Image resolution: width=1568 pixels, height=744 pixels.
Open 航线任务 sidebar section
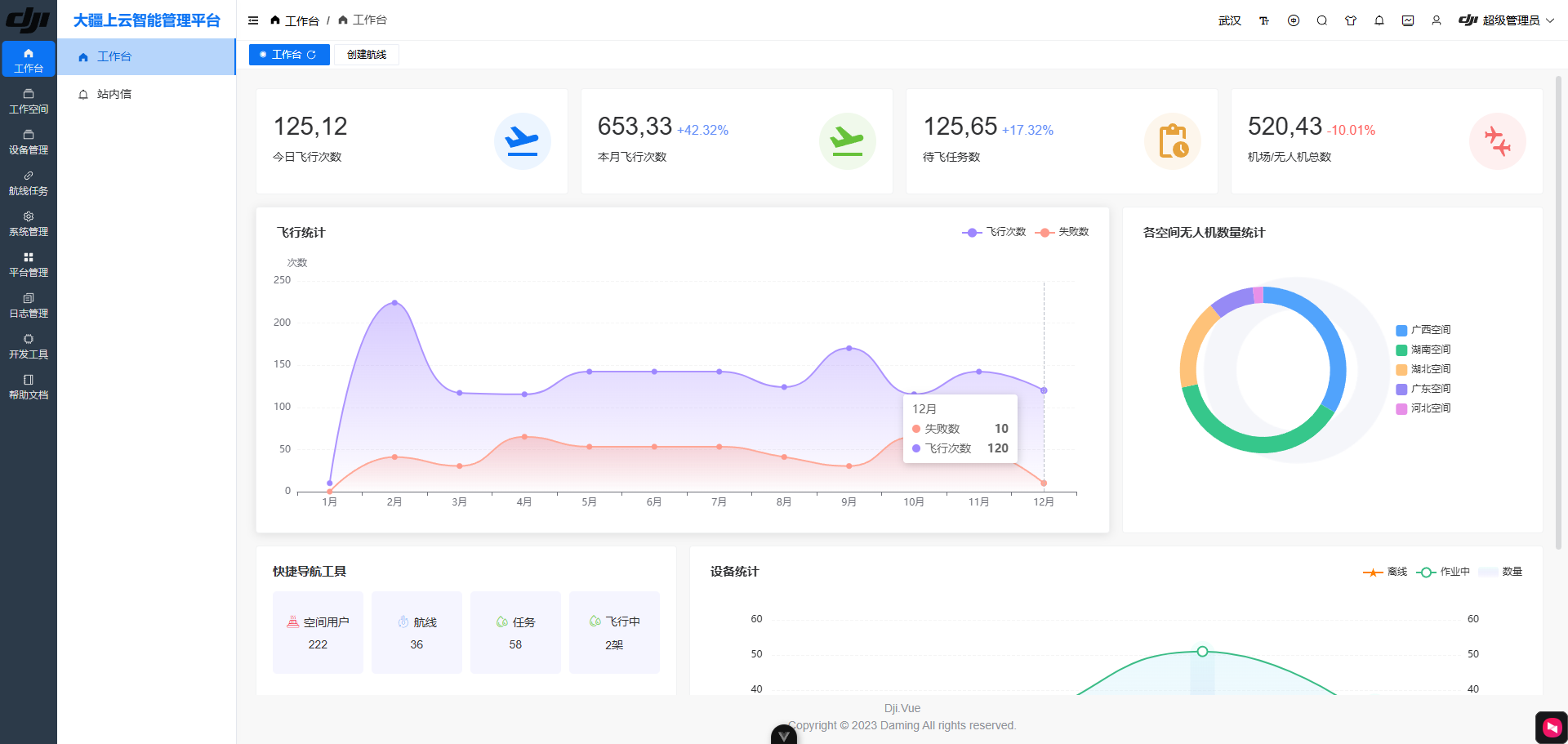point(29,183)
